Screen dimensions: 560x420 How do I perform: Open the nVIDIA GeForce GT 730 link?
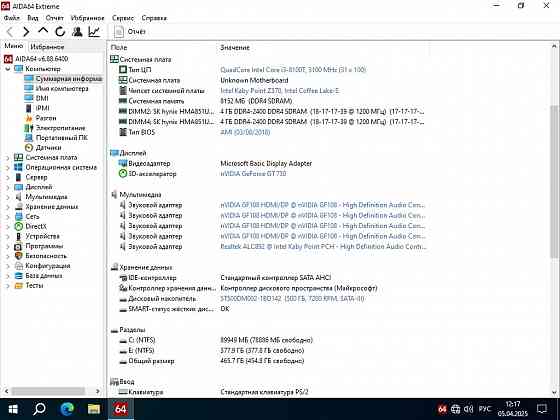[x=253, y=174]
